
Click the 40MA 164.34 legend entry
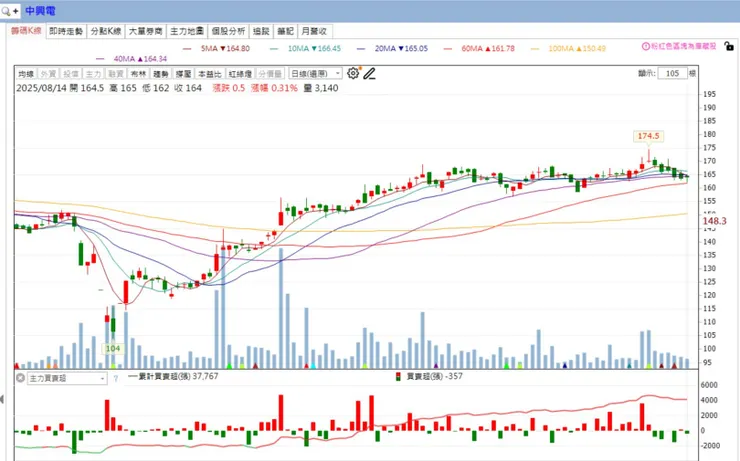[x=132, y=59]
